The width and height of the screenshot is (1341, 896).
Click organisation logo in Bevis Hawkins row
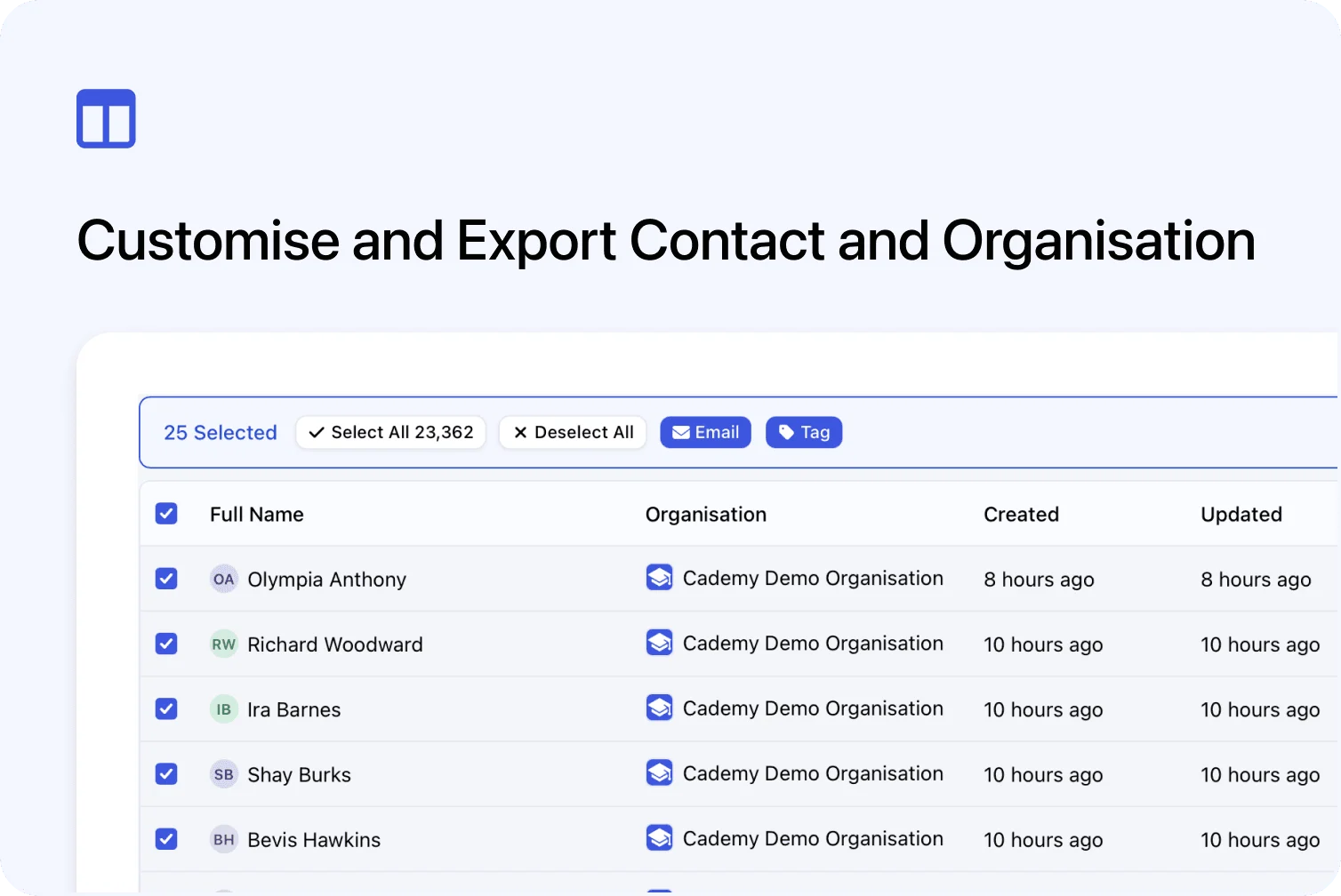659,837
